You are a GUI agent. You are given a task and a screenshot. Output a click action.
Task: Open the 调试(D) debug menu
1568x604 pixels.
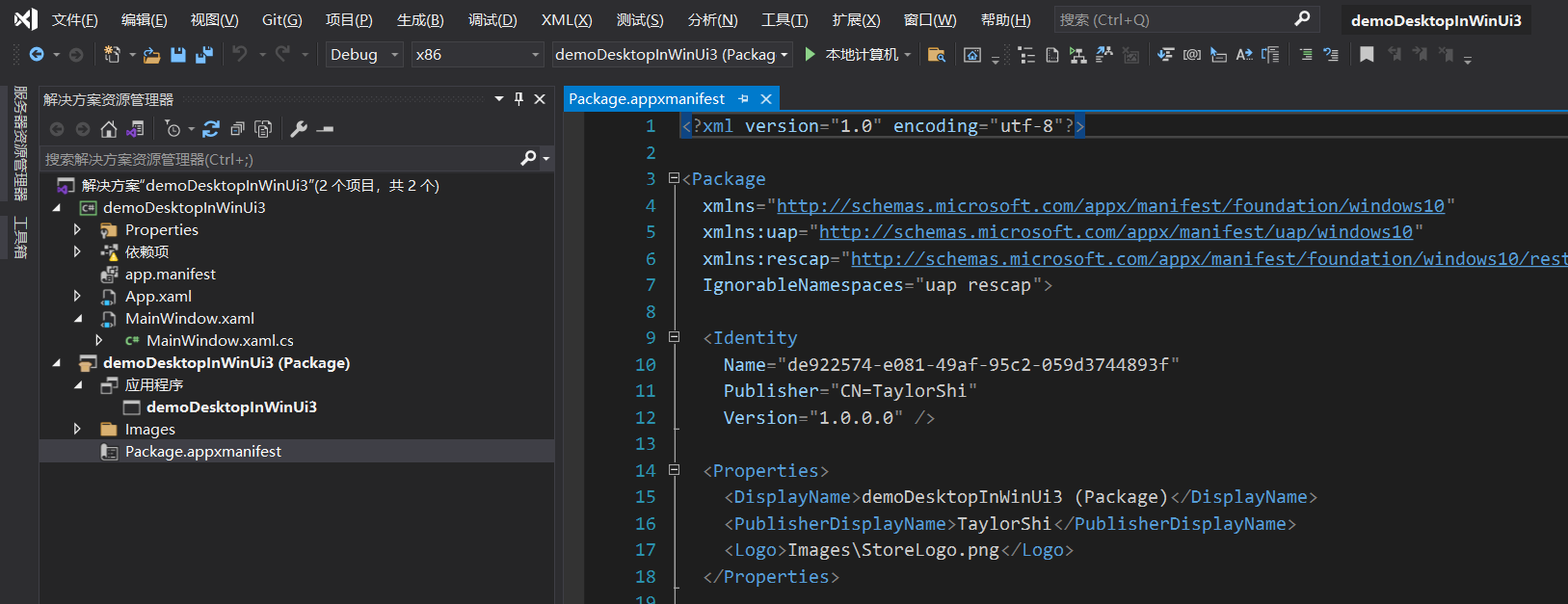click(x=492, y=19)
